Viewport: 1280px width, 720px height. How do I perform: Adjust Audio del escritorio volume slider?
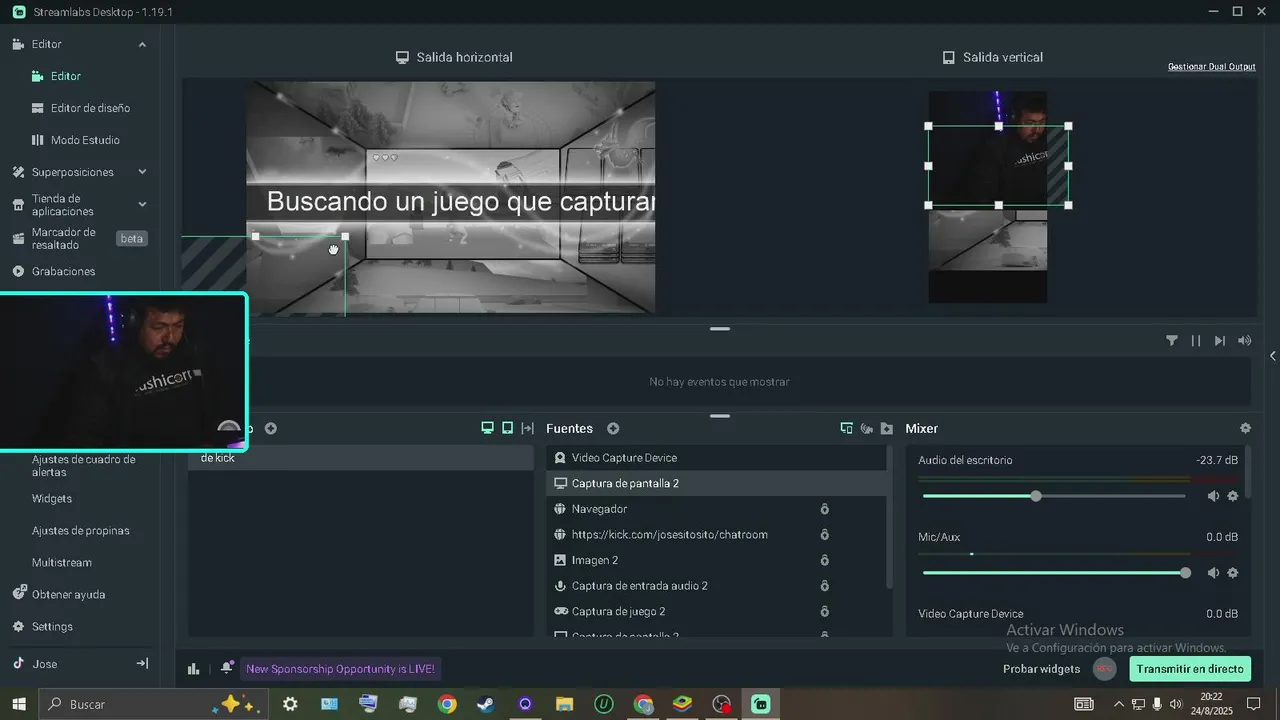click(1054, 496)
